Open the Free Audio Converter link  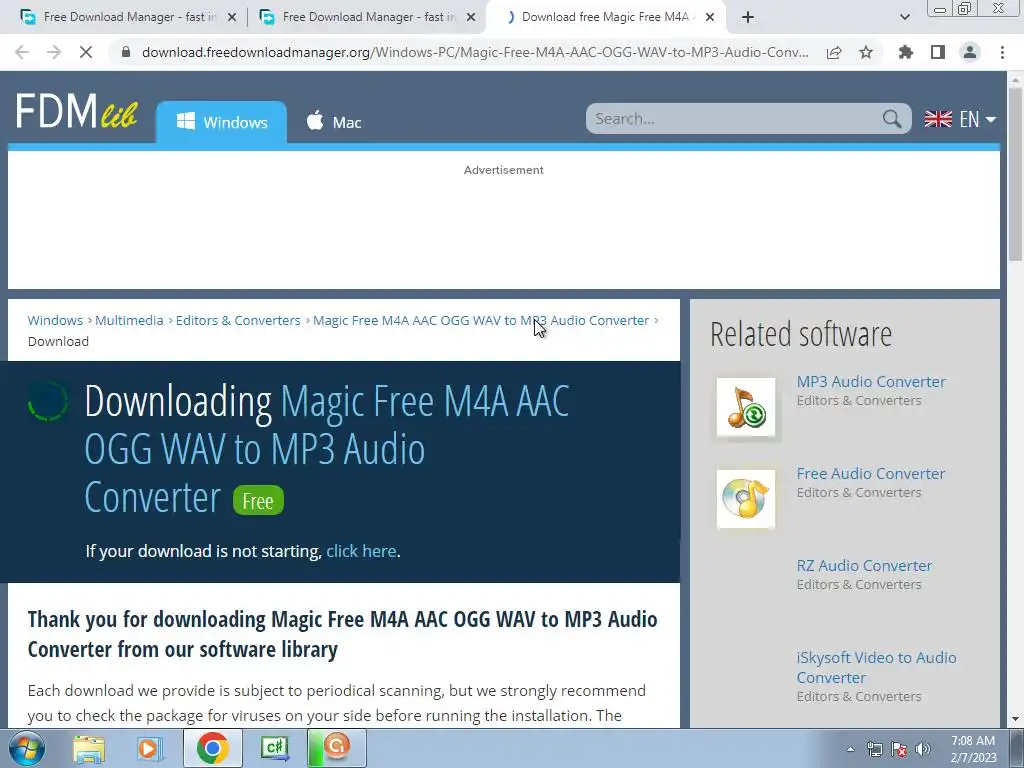871,473
